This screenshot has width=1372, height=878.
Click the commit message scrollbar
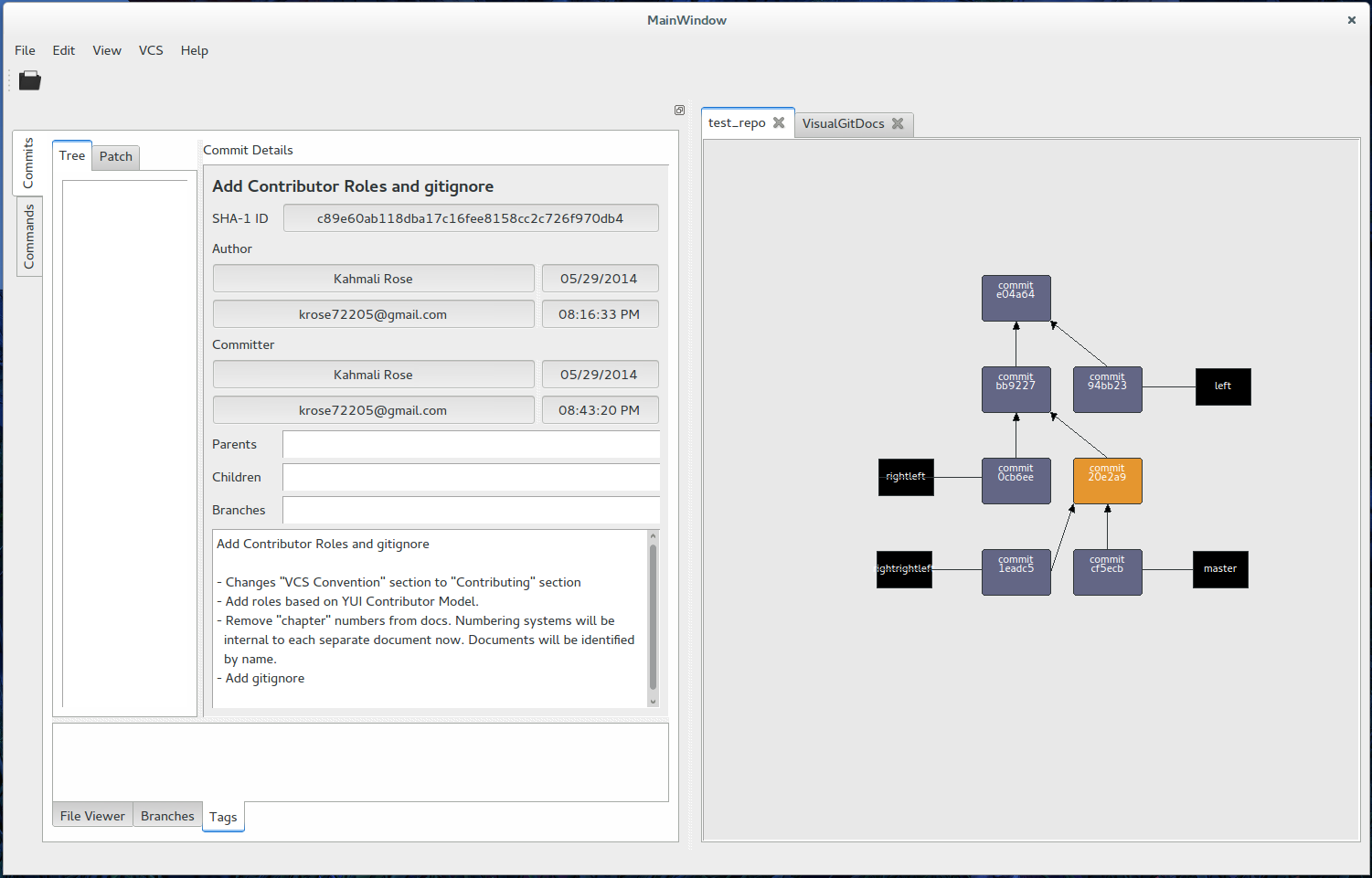pos(653,619)
